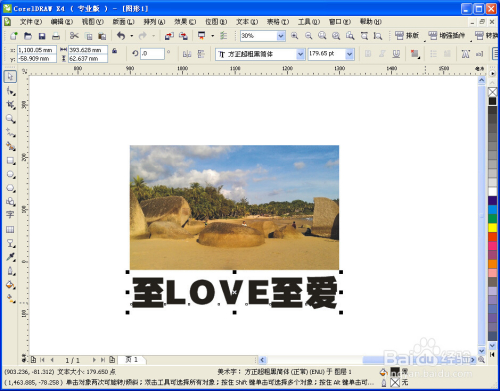Select the Eyedropper tool in toolbox
The width and height of the screenshot is (500, 391).
click(x=10, y=257)
